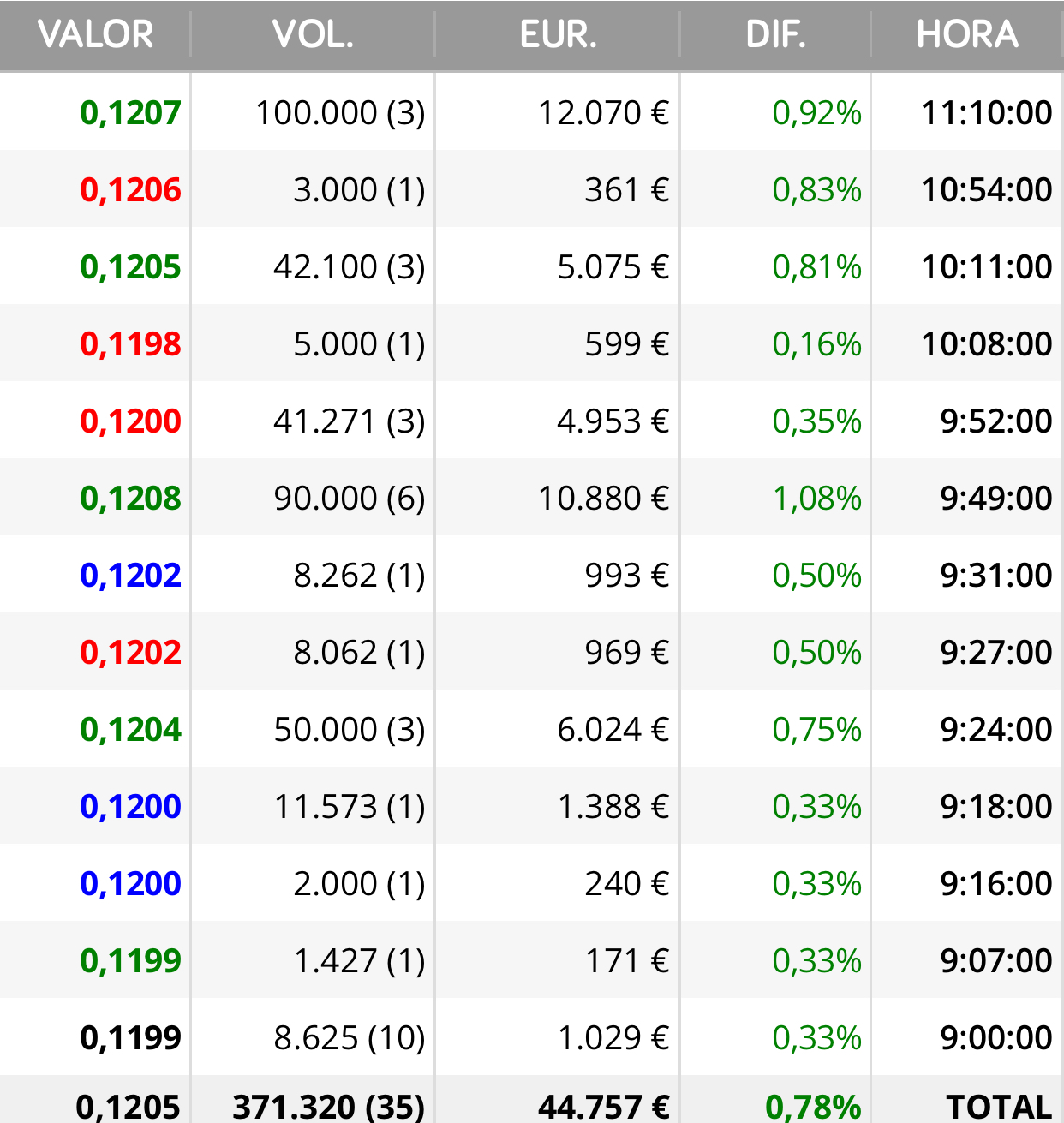1064x1123 pixels.
Task: Select amount 5.075 €
Action: pos(613,267)
